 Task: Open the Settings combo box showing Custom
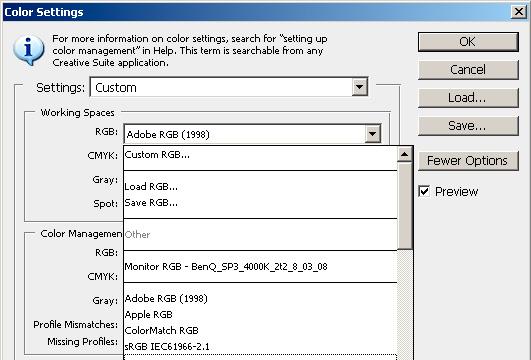click(x=229, y=87)
